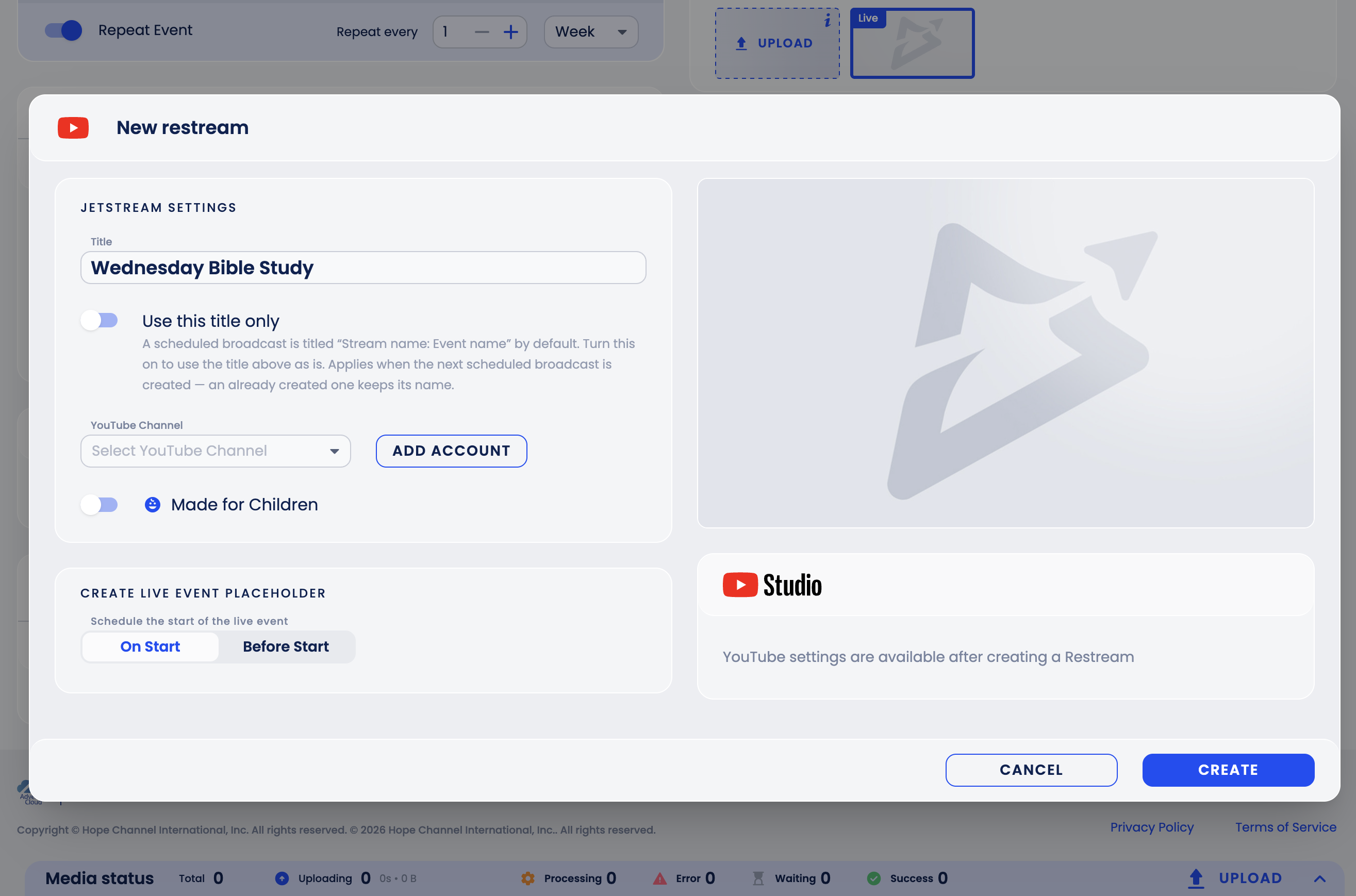Screen dimensions: 1356x896
Task: Click the YouTube logo beside New restream
Action: [x=73, y=128]
